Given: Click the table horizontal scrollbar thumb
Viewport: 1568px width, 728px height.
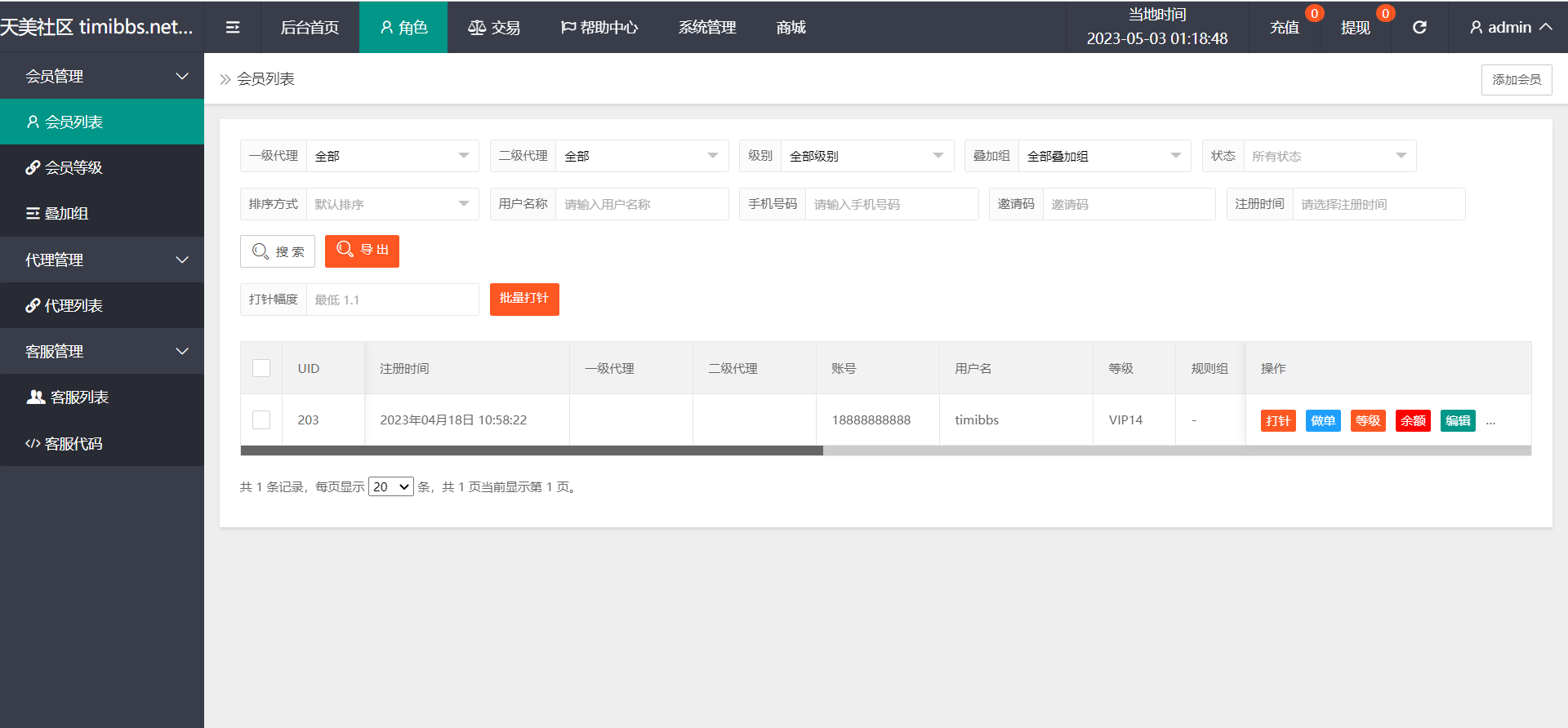Looking at the screenshot, I should [532, 451].
